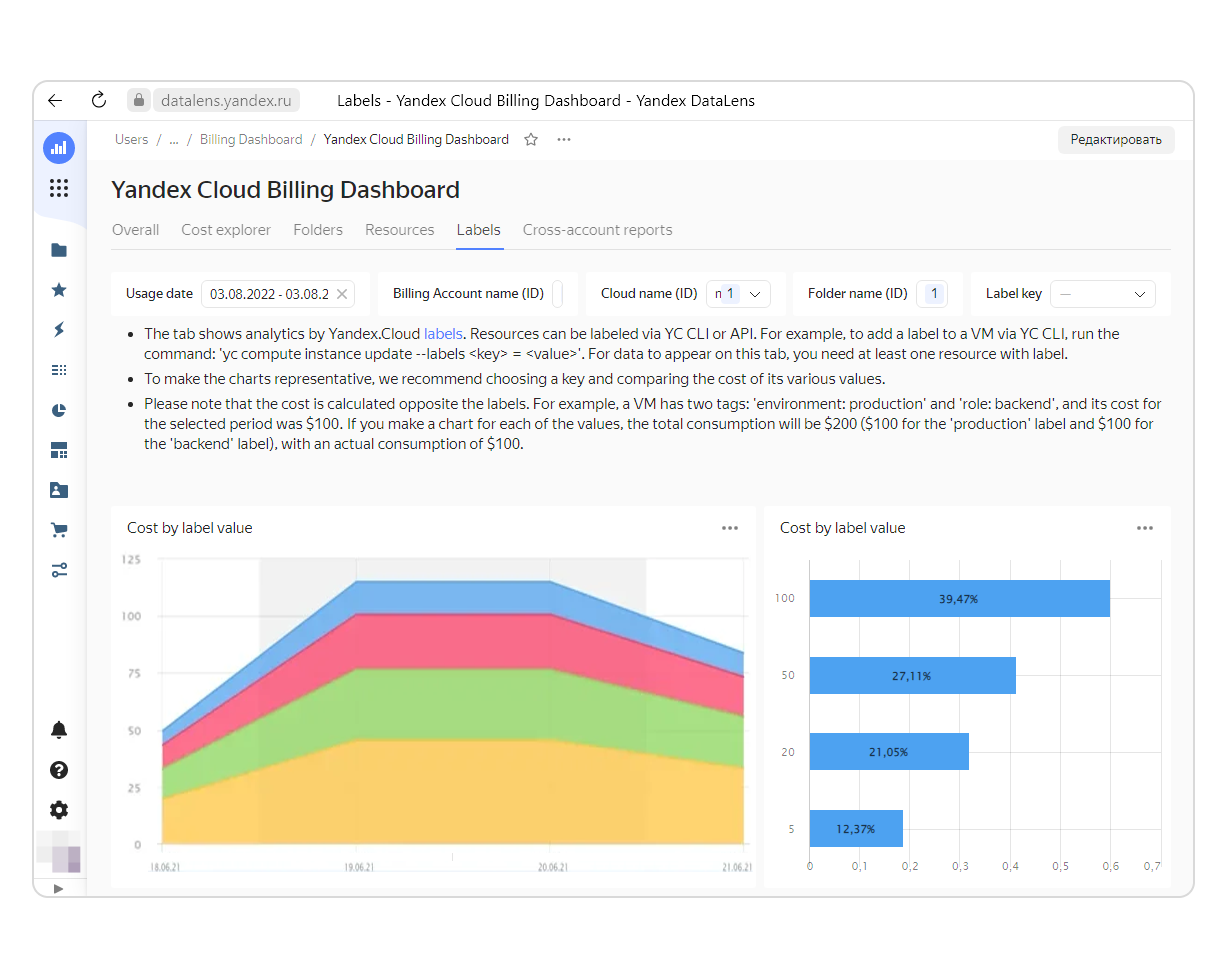Click the user avatar in sidebar

click(x=59, y=851)
